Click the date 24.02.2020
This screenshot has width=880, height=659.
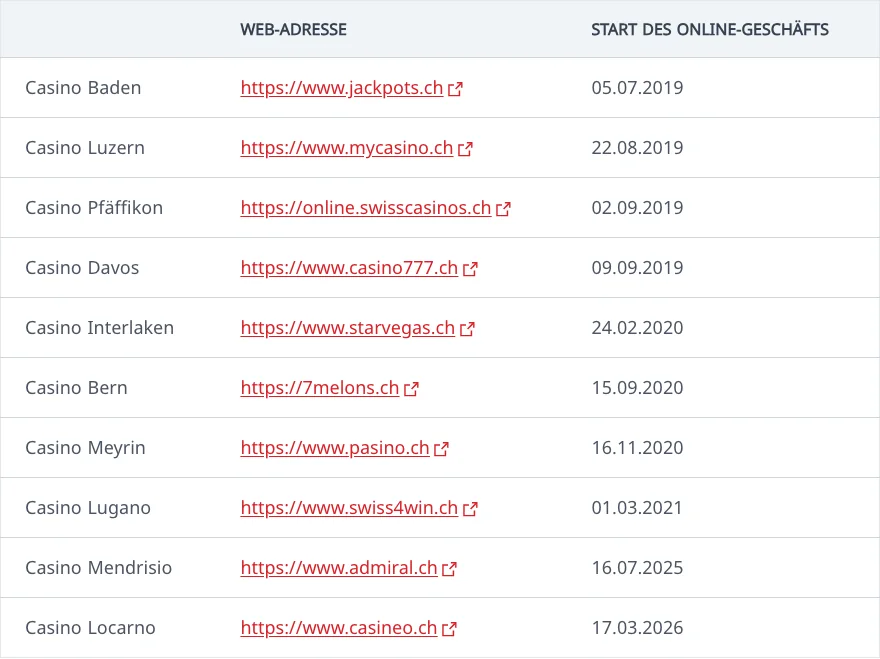[638, 328]
